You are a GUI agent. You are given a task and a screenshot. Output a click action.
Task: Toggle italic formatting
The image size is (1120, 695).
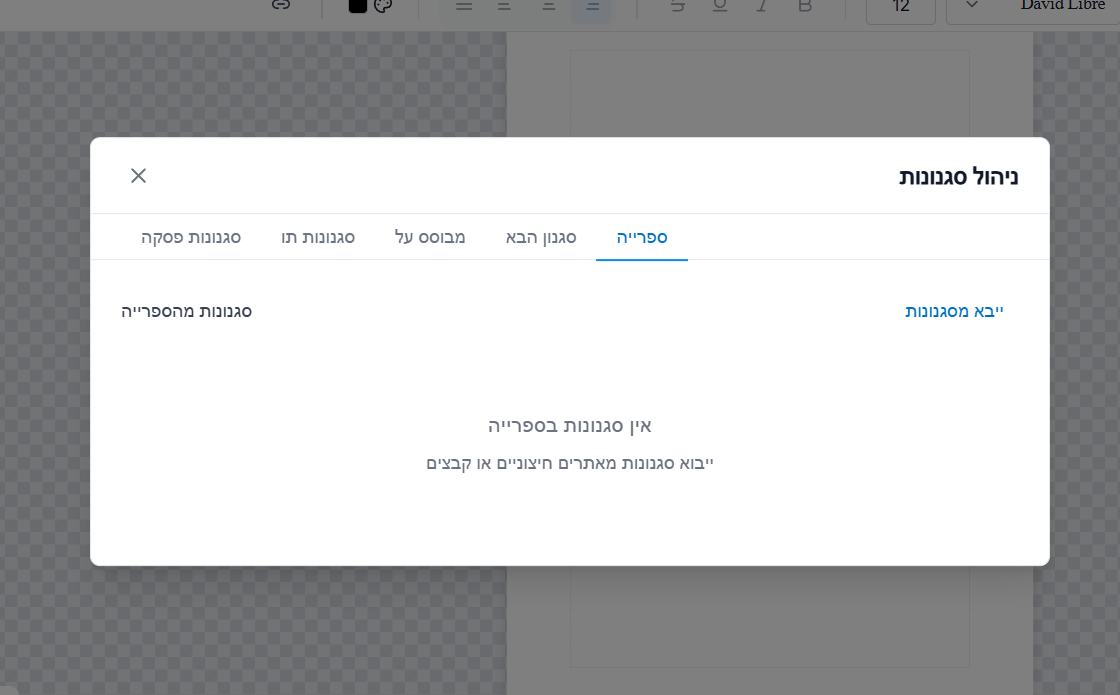(763, 6)
